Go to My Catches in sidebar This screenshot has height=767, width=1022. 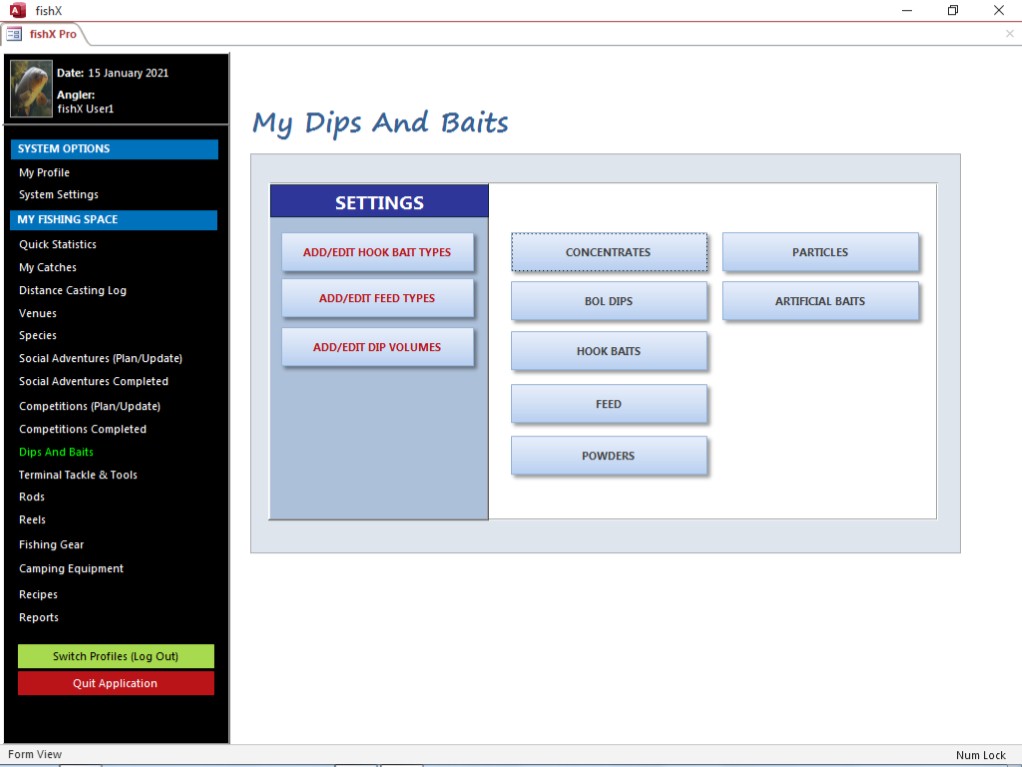pos(48,267)
